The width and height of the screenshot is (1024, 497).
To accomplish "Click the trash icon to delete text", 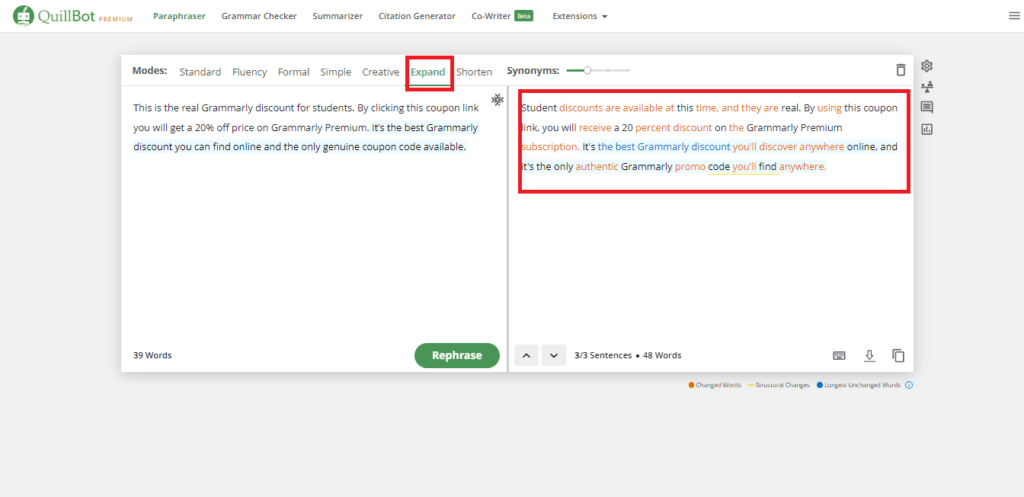I will click(901, 71).
